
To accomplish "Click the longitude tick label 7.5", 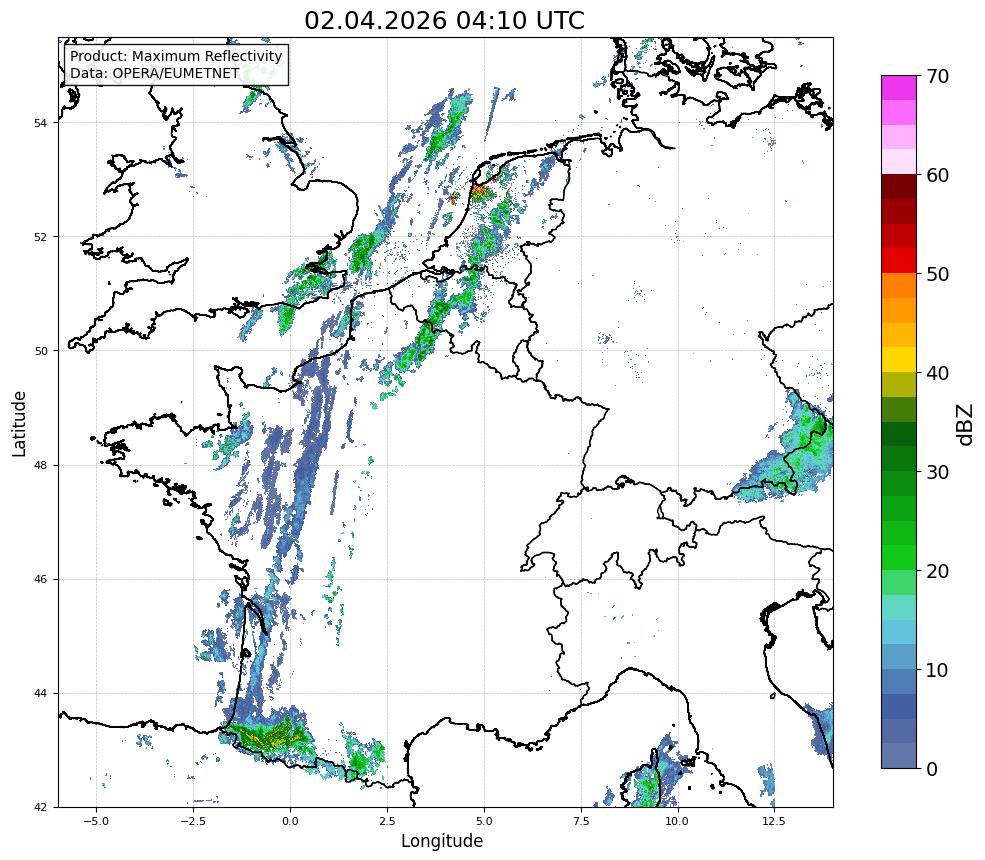I will 581,821.
